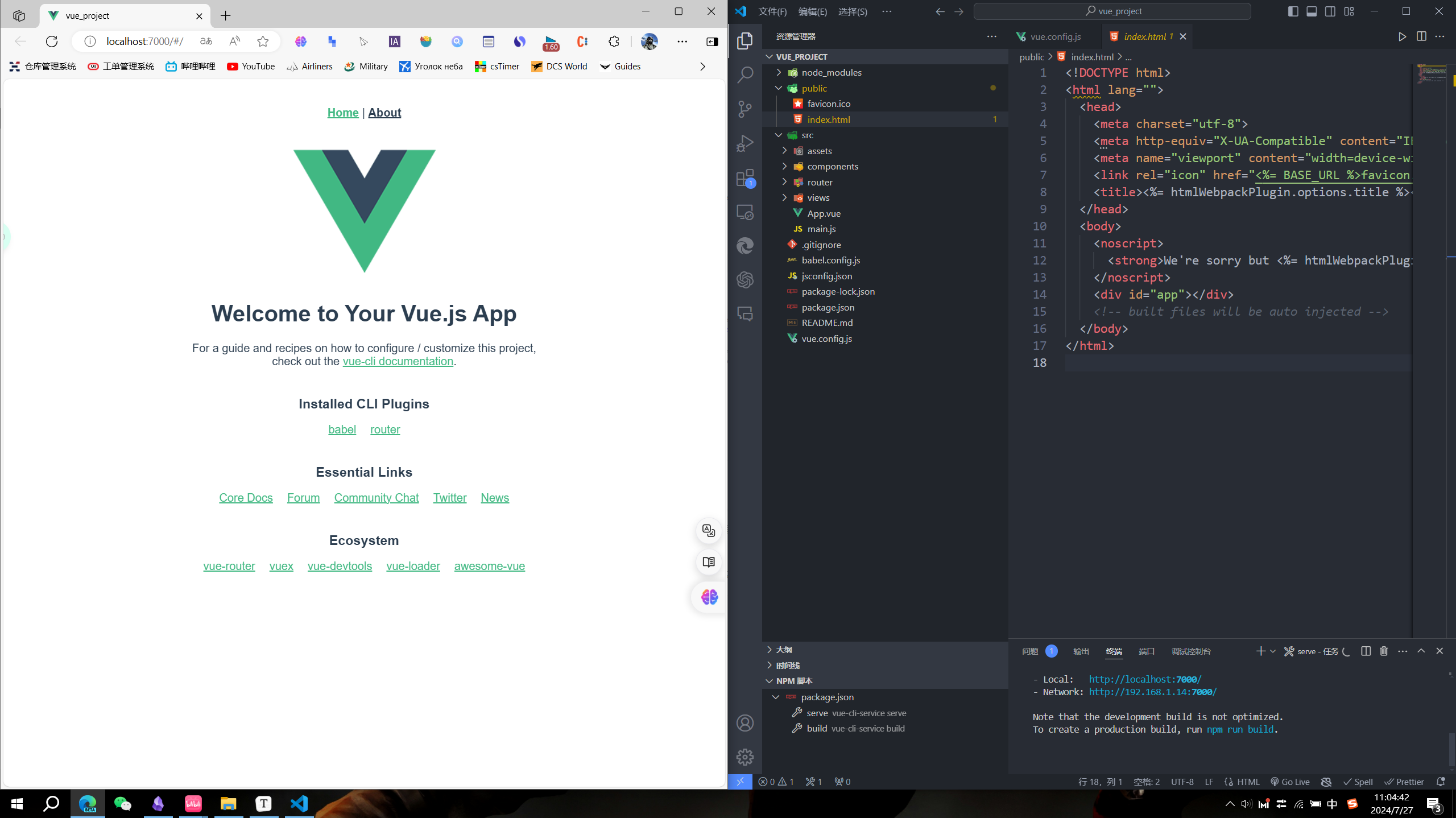
Task: Go back in VS Code navigation history
Action: (940, 11)
